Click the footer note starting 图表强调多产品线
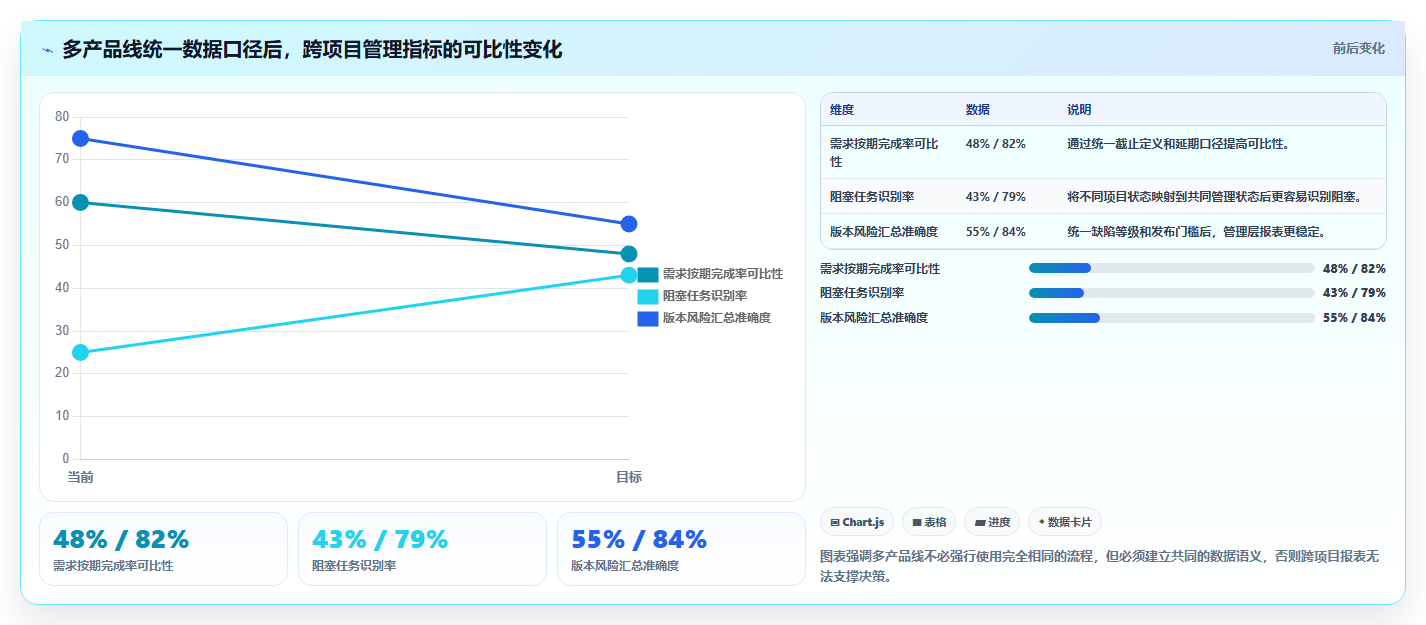 tap(1099, 566)
